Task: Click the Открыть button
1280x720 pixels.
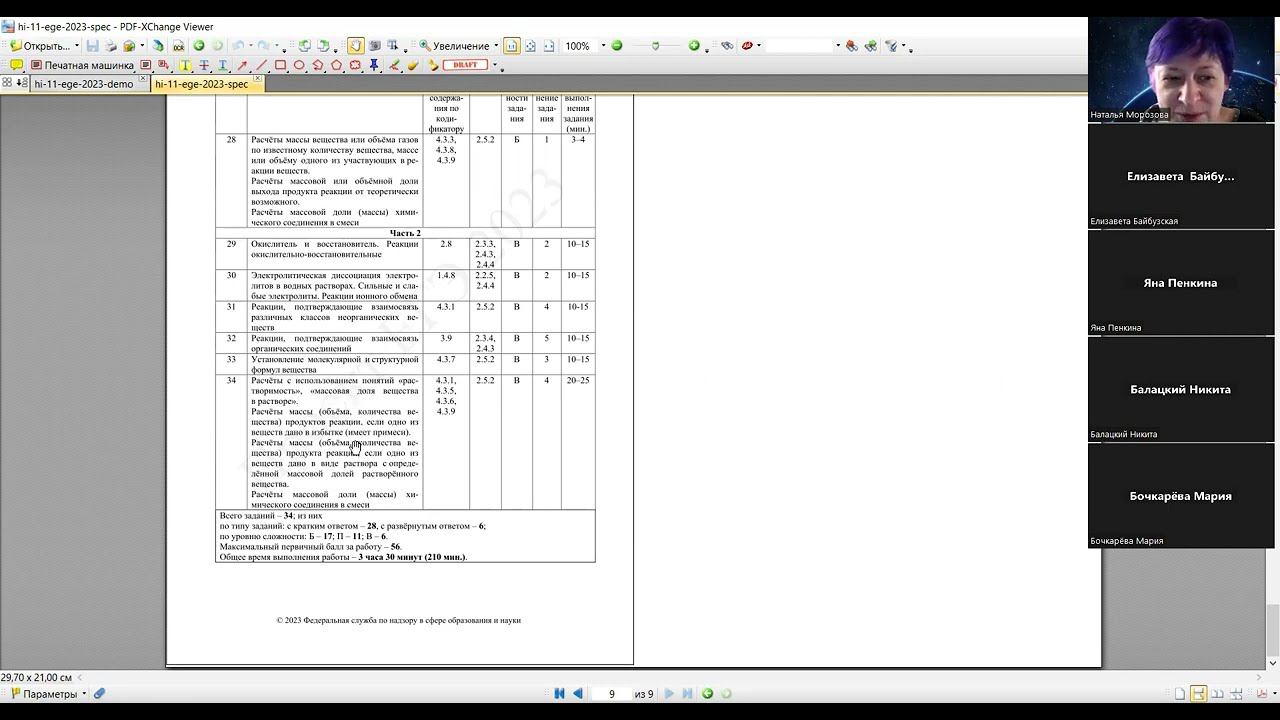Action: click(39, 46)
